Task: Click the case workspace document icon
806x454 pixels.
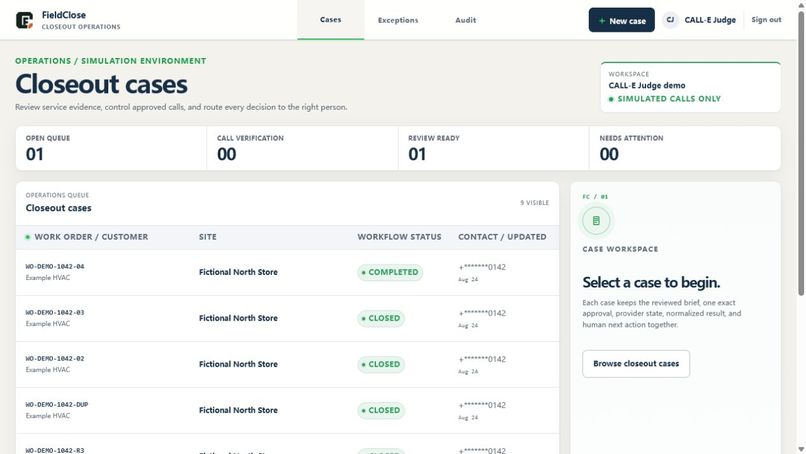Action: (596, 221)
